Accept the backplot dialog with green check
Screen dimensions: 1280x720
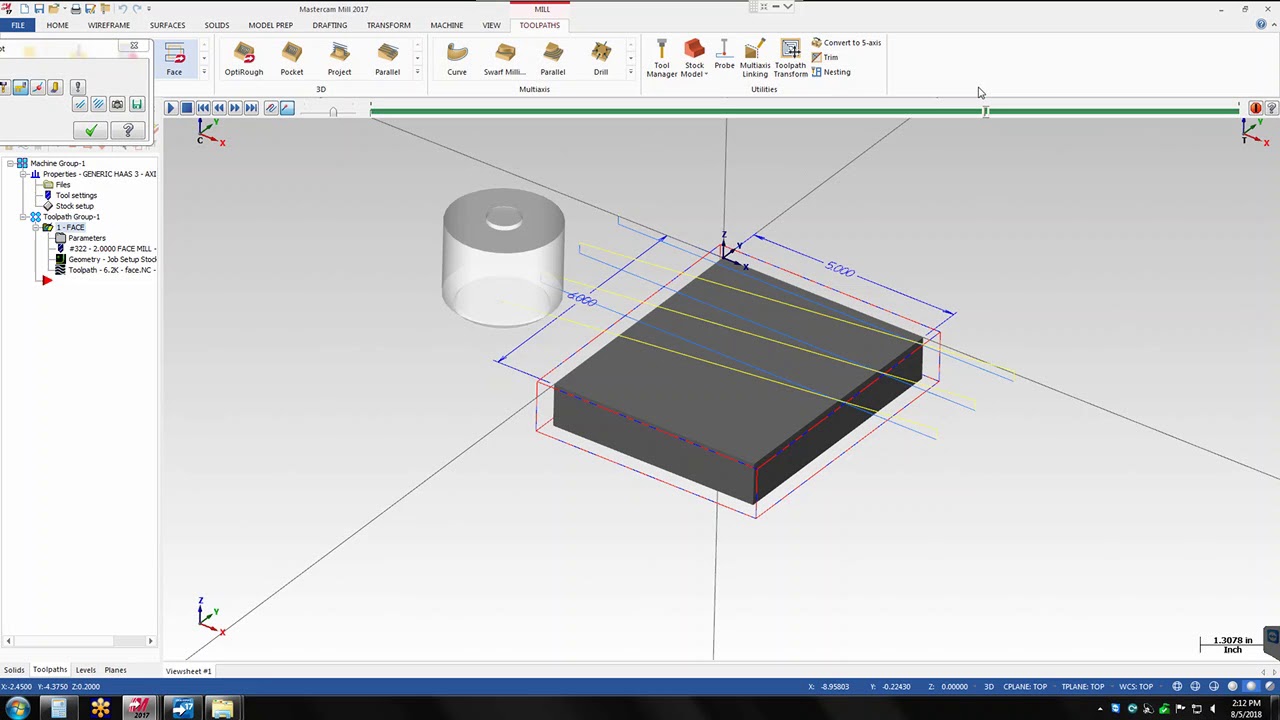tap(90, 130)
